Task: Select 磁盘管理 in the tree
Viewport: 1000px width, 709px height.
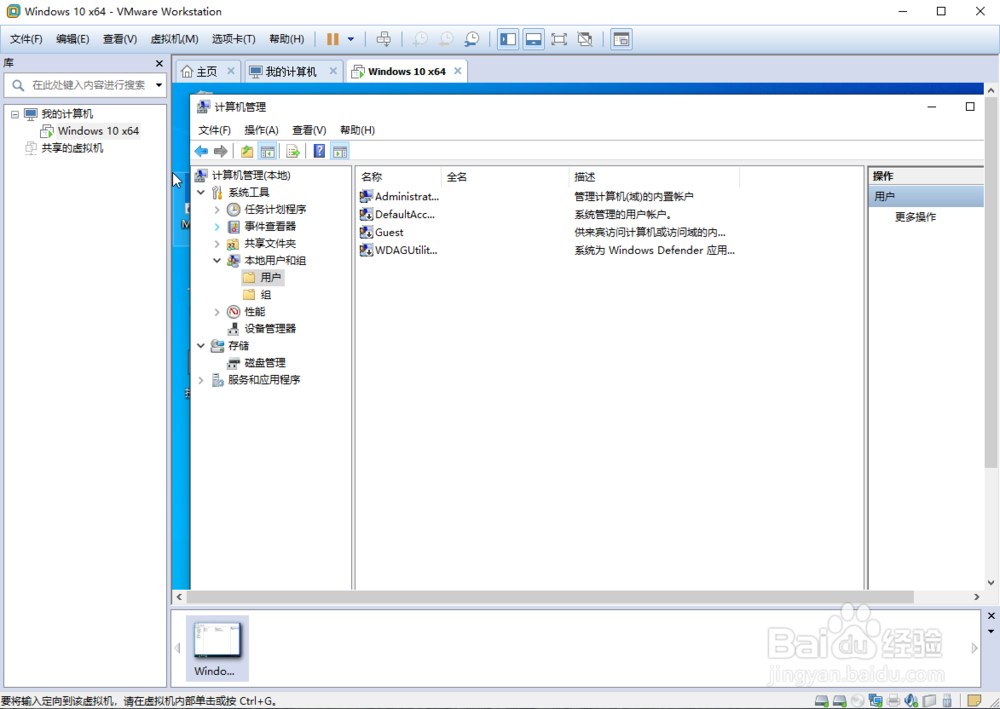Action: (x=257, y=363)
